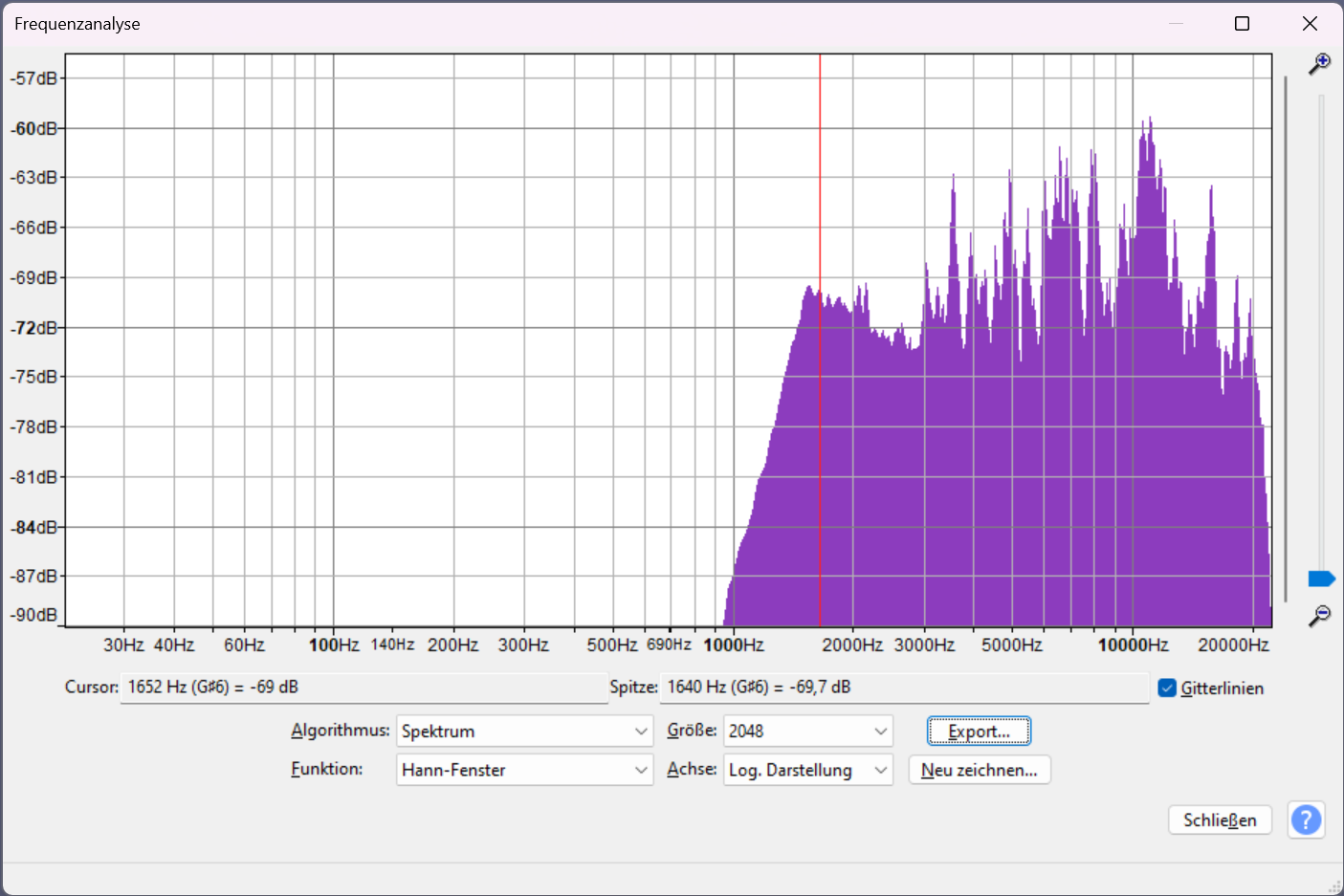Open the Größe dropdown showing 2048
1344x896 pixels.
click(808, 732)
